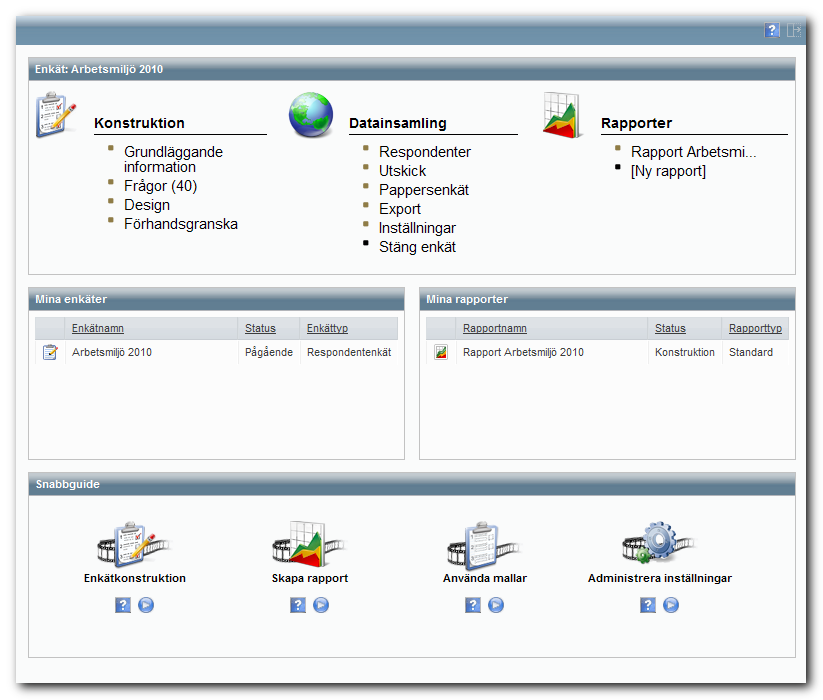
Task: Sort Mina rapporter by Status
Action: point(670,328)
